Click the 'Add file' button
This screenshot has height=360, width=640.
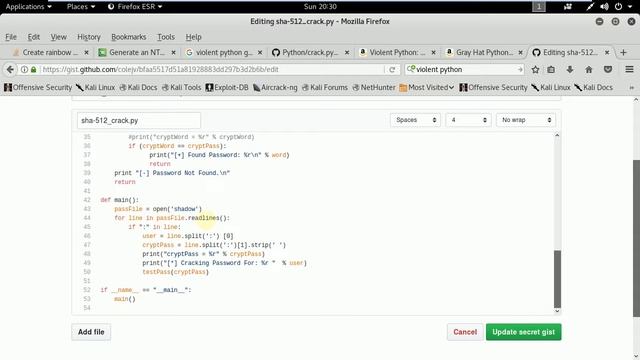(x=91, y=332)
